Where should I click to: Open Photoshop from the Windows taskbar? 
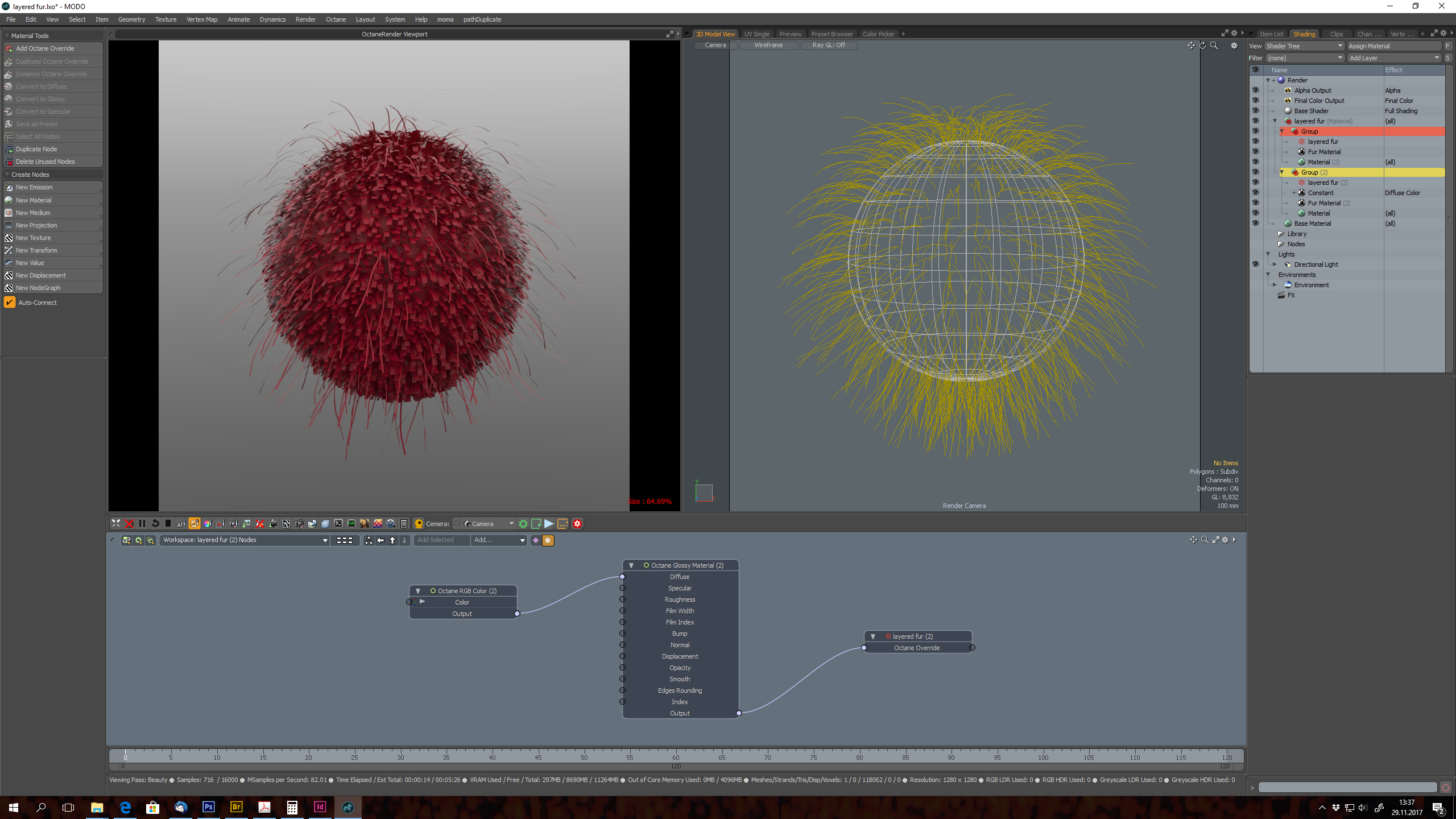pyautogui.click(x=209, y=806)
